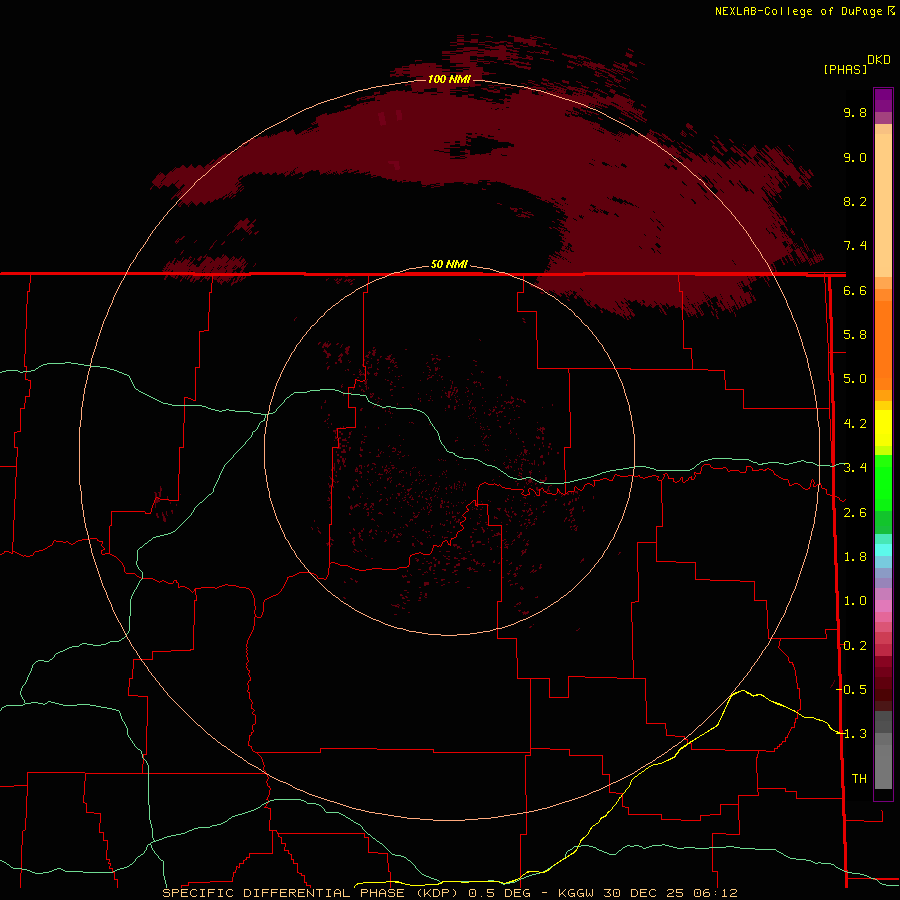Click the 06:12 time stamp
Viewport: 900px width, 900px height.
[x=715, y=893]
